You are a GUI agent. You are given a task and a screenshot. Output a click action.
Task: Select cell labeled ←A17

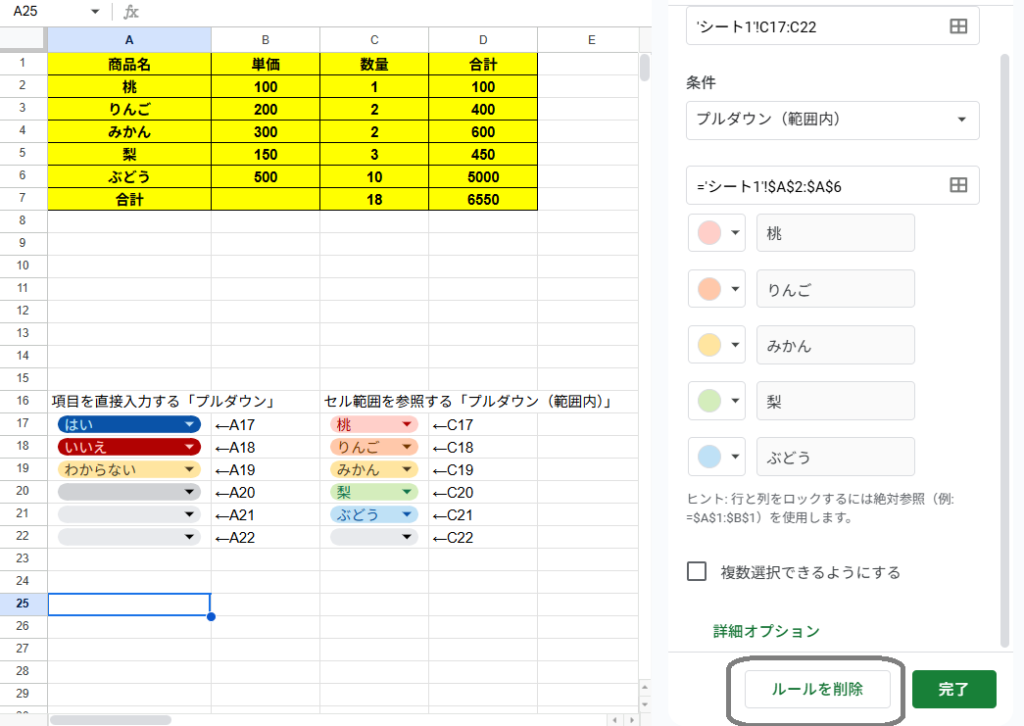[265, 425]
